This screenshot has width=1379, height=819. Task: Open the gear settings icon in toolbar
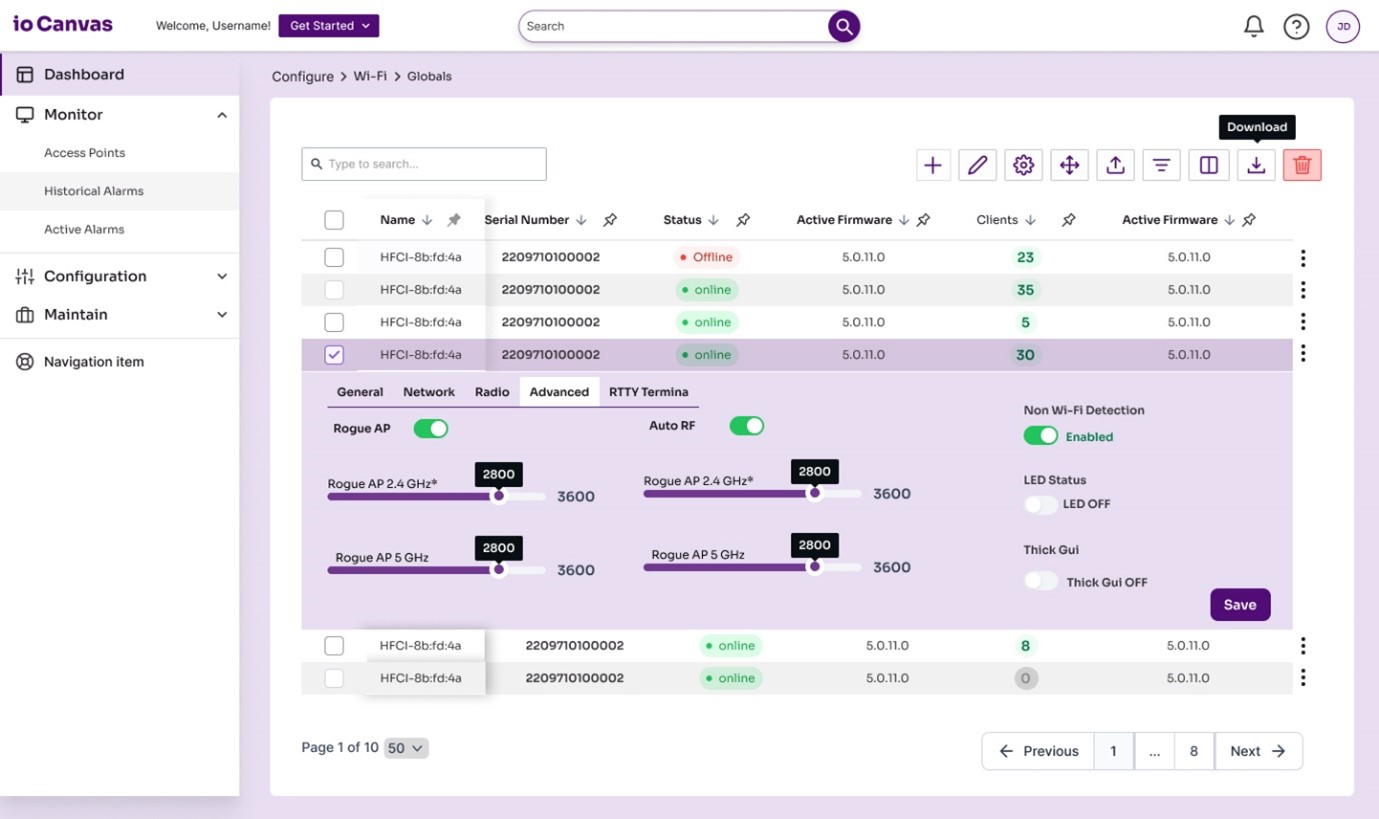click(x=1023, y=165)
